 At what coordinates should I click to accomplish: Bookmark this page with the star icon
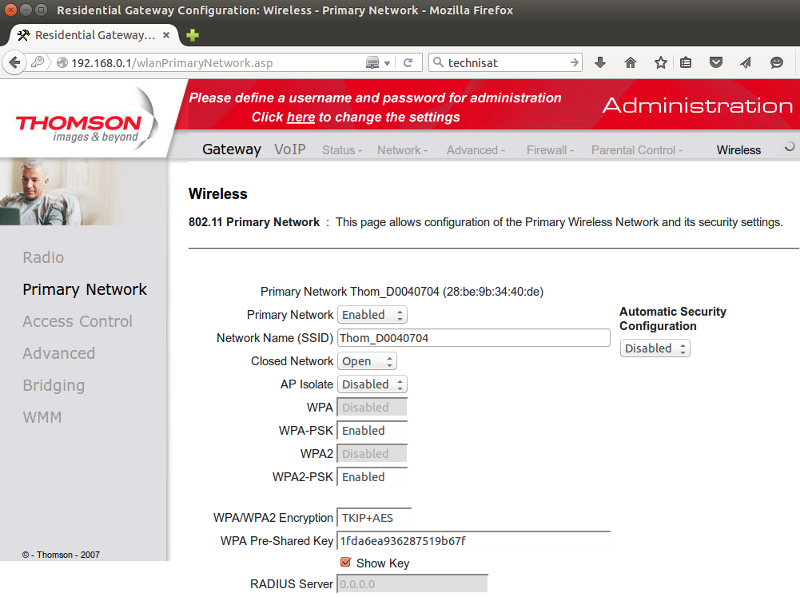(x=659, y=62)
